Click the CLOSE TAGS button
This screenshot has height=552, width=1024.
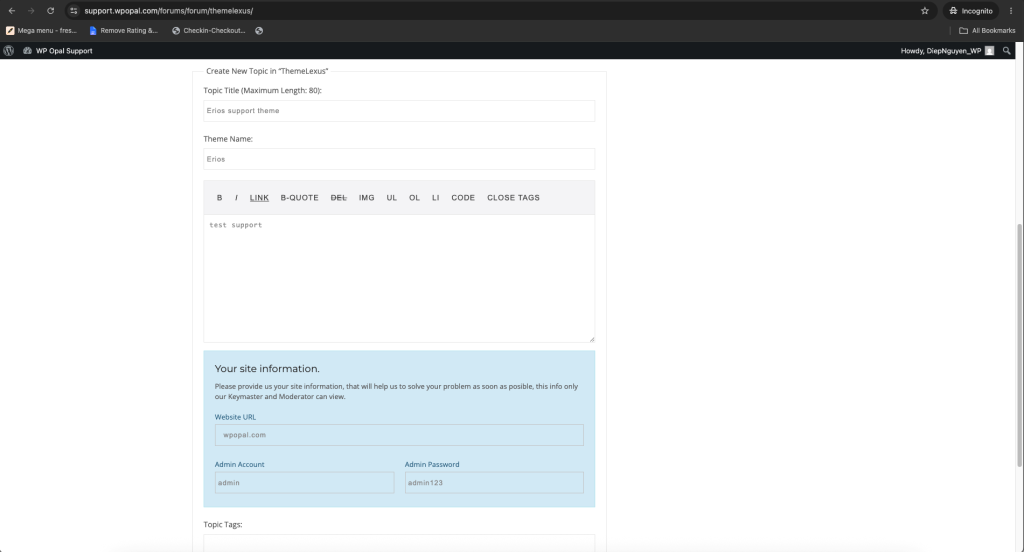(513, 197)
